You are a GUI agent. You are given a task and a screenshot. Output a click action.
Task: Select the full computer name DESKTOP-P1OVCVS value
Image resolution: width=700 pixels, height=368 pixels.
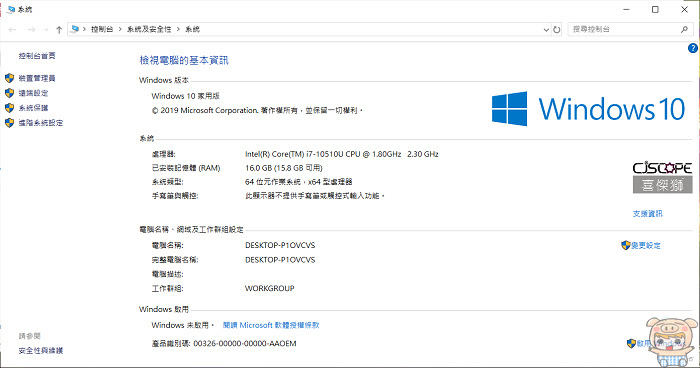click(x=280, y=259)
